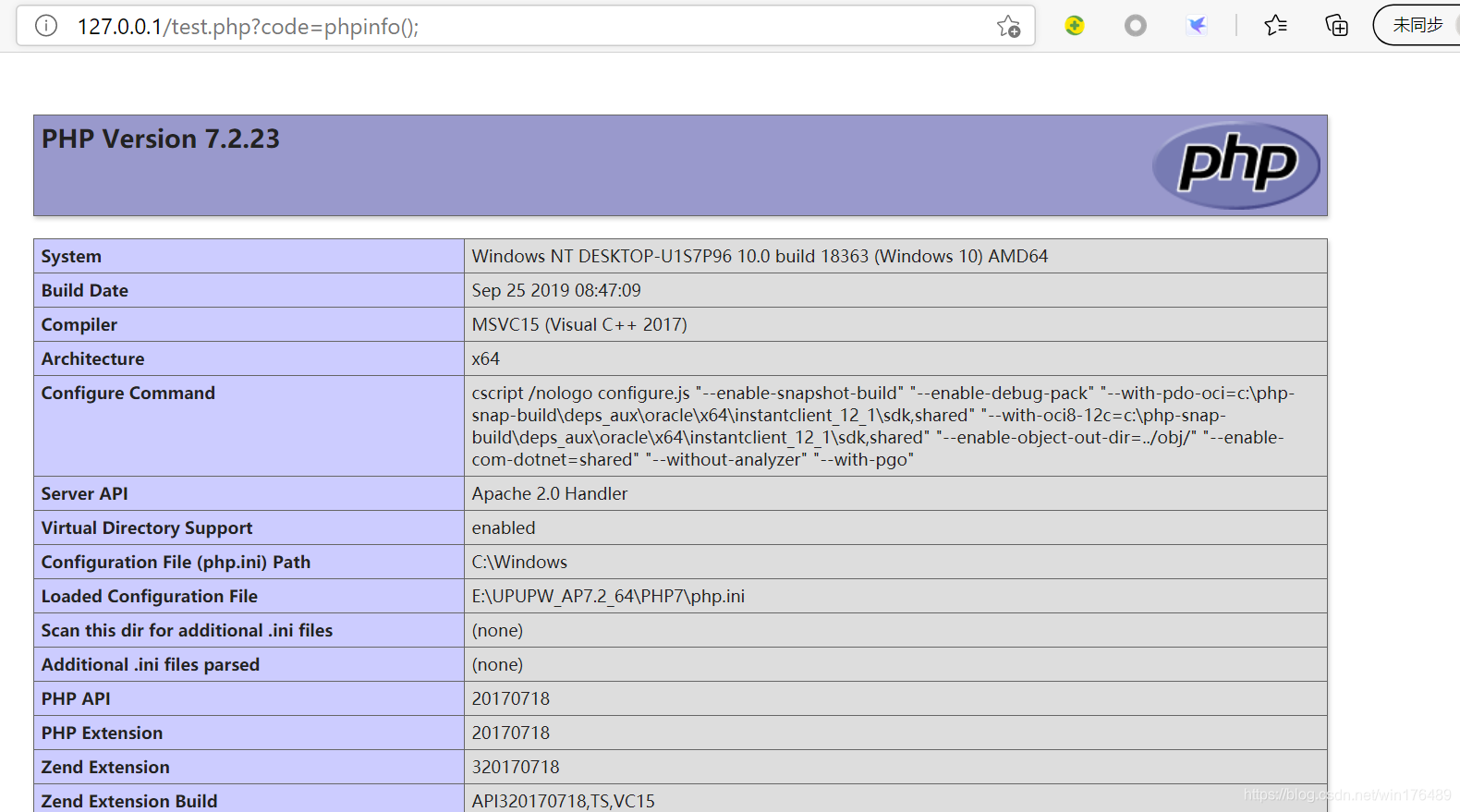Select the C:\Windows path value
This screenshot has width=1460, height=812.
pyautogui.click(x=519, y=563)
